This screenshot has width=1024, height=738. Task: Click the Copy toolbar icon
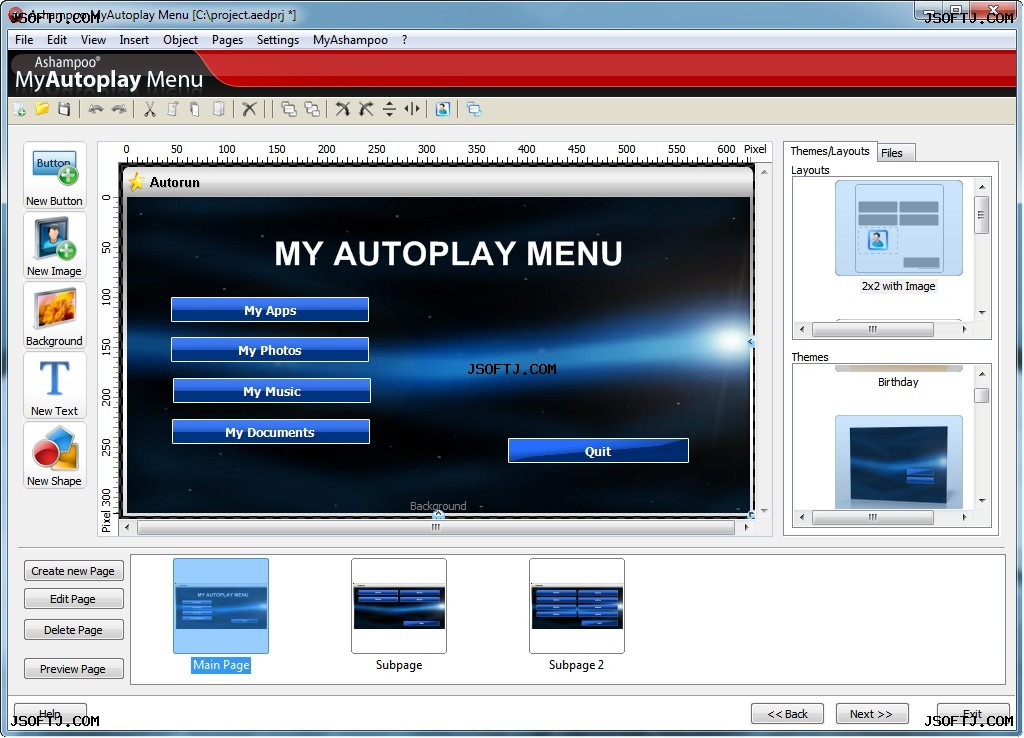[172, 109]
